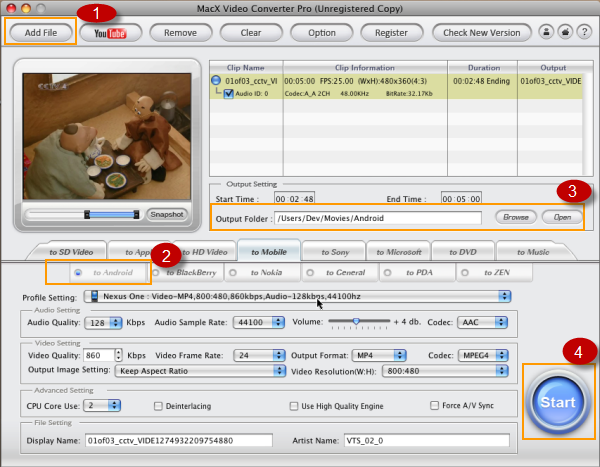Click the left trim marker on preview bar
600x467 pixels.
coord(87,214)
